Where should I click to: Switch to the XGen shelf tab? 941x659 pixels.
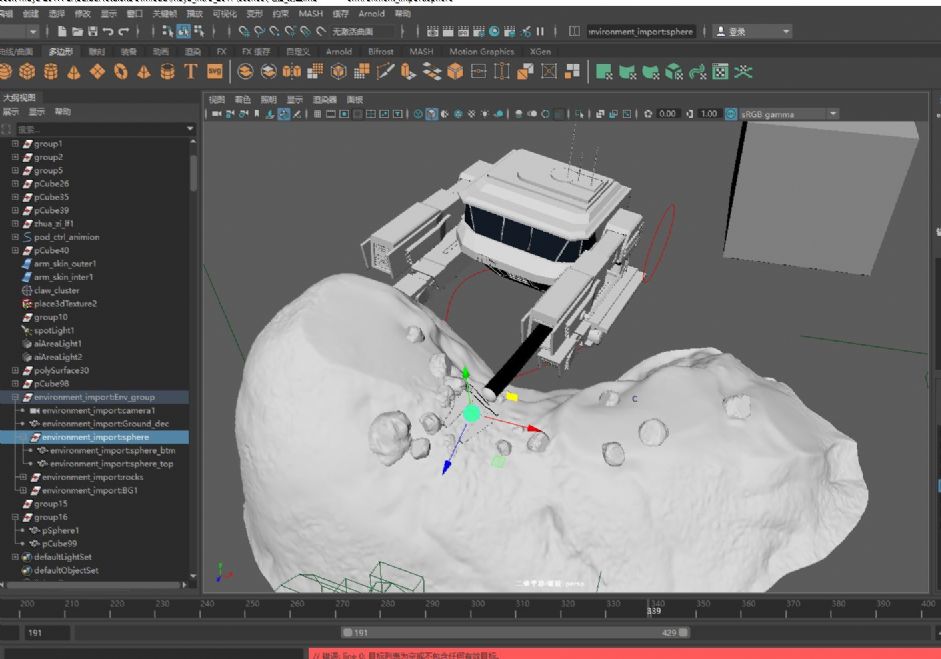pyautogui.click(x=540, y=52)
